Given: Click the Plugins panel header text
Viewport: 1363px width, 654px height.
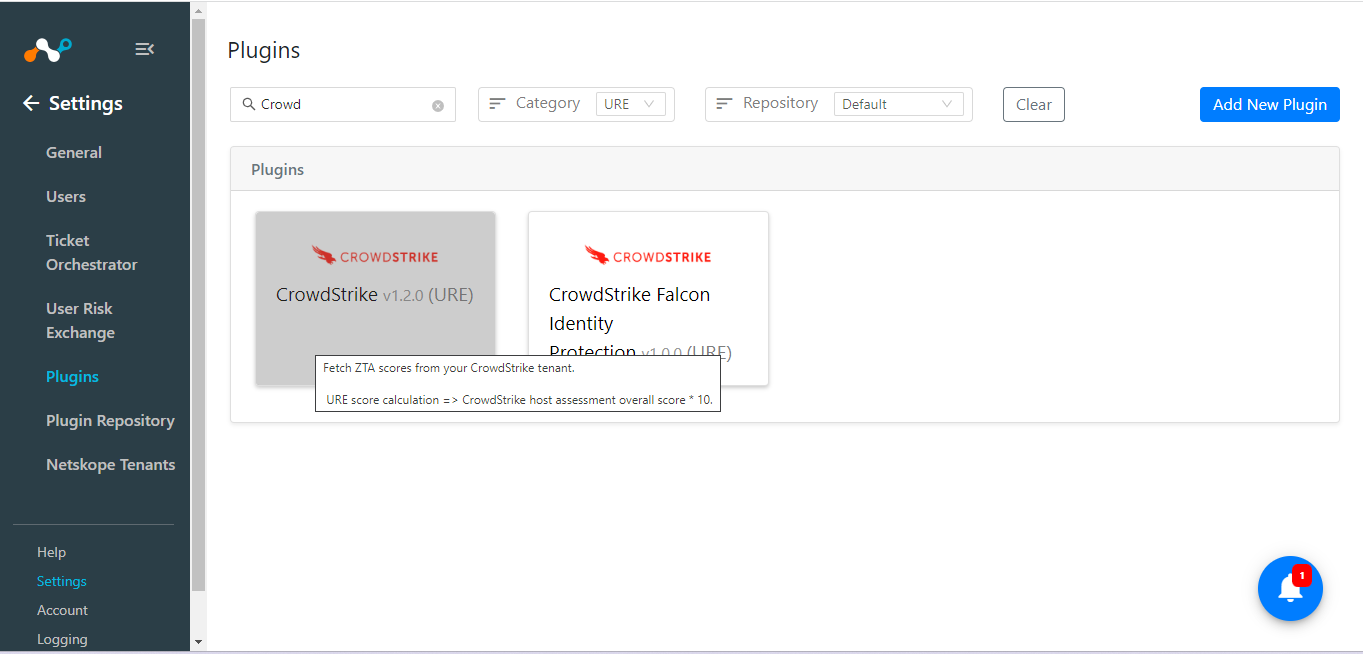Looking at the screenshot, I should point(277,170).
